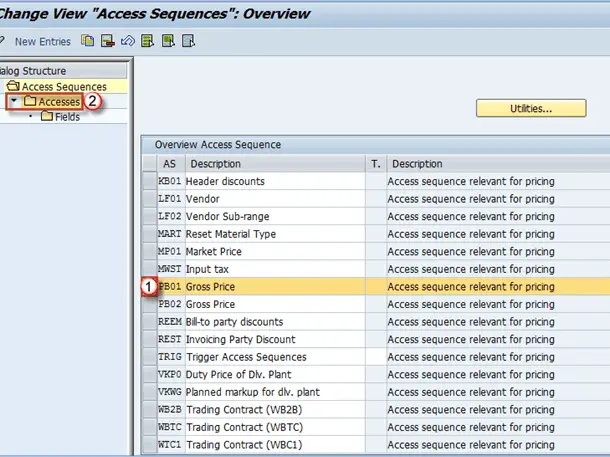Click the Deselect All icon in toolbar

tap(188, 41)
